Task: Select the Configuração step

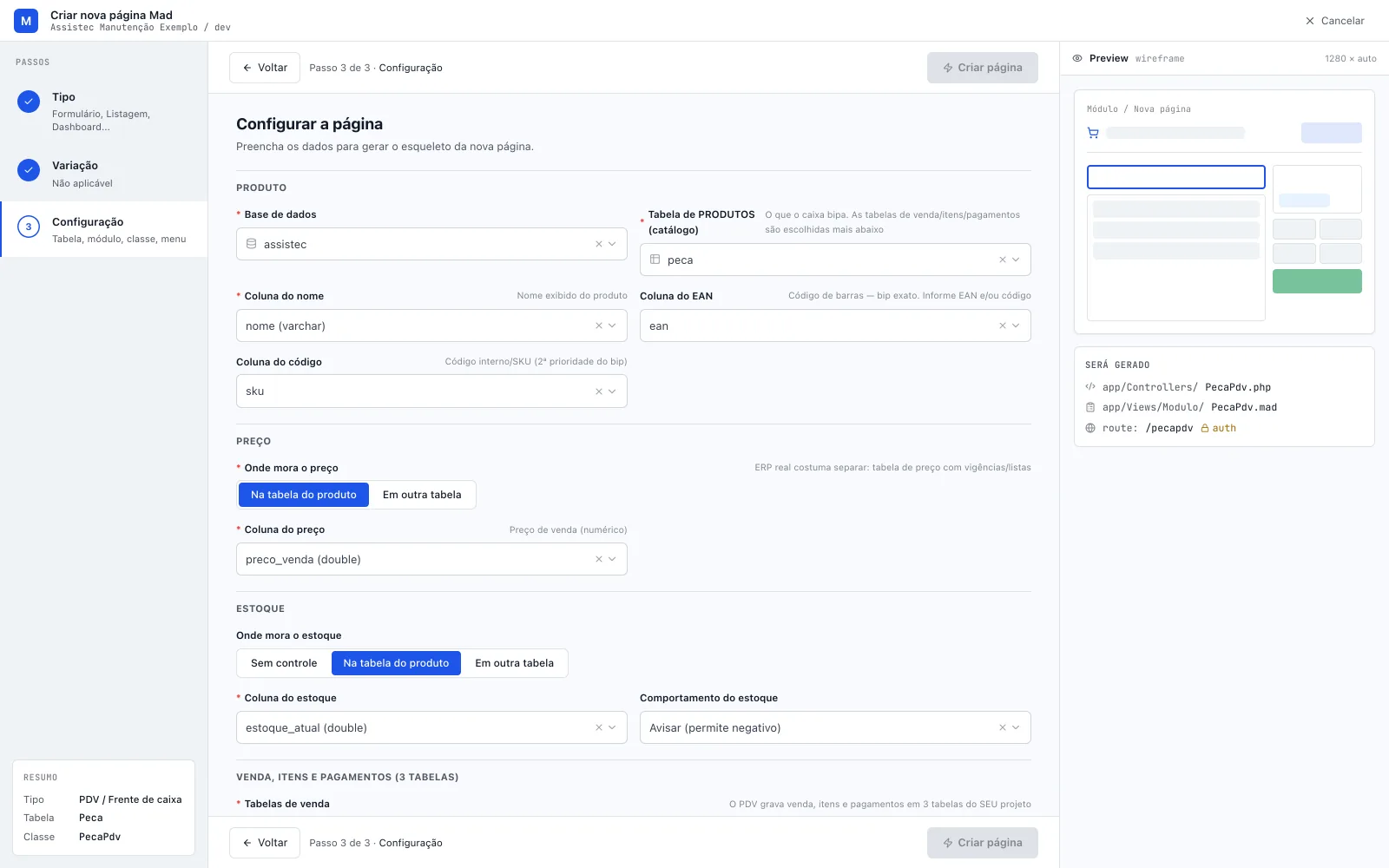Action: [x=103, y=229]
